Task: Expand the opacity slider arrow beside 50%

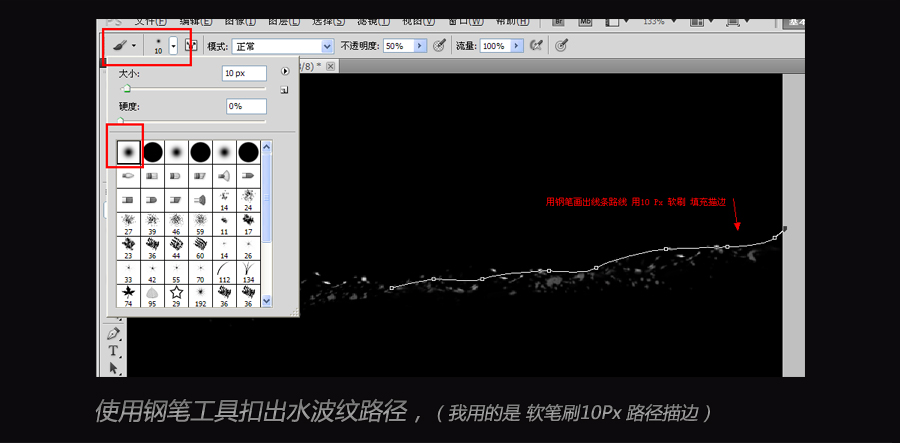Action: (x=420, y=46)
